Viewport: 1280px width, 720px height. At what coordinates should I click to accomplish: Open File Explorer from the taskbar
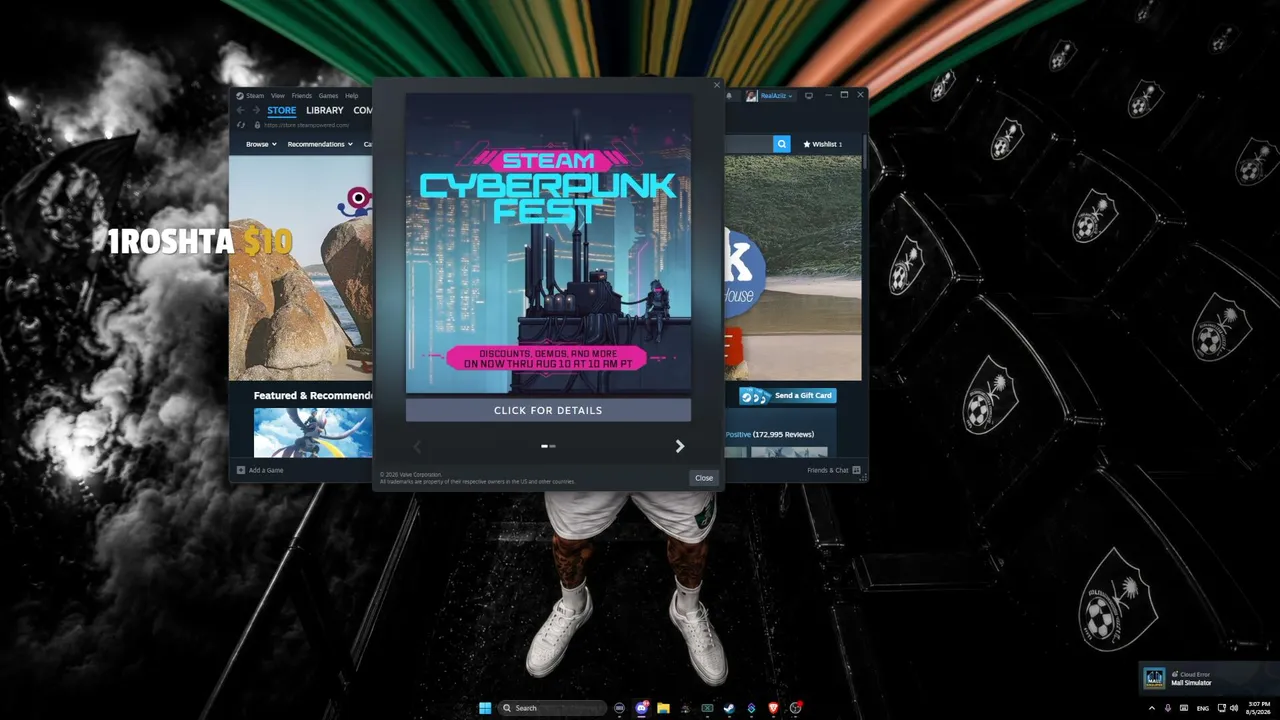(663, 708)
